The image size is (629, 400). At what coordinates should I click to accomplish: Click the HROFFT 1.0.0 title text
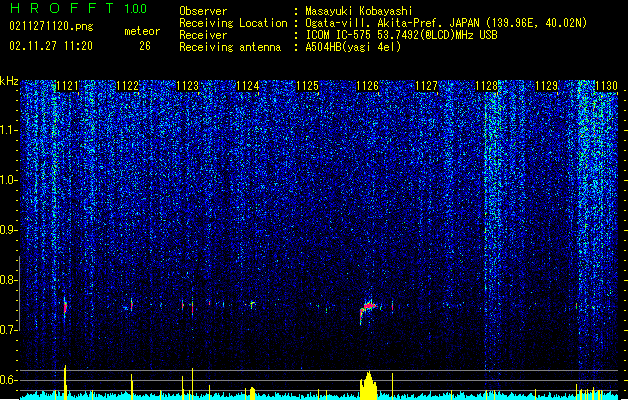pyautogui.click(x=78, y=8)
